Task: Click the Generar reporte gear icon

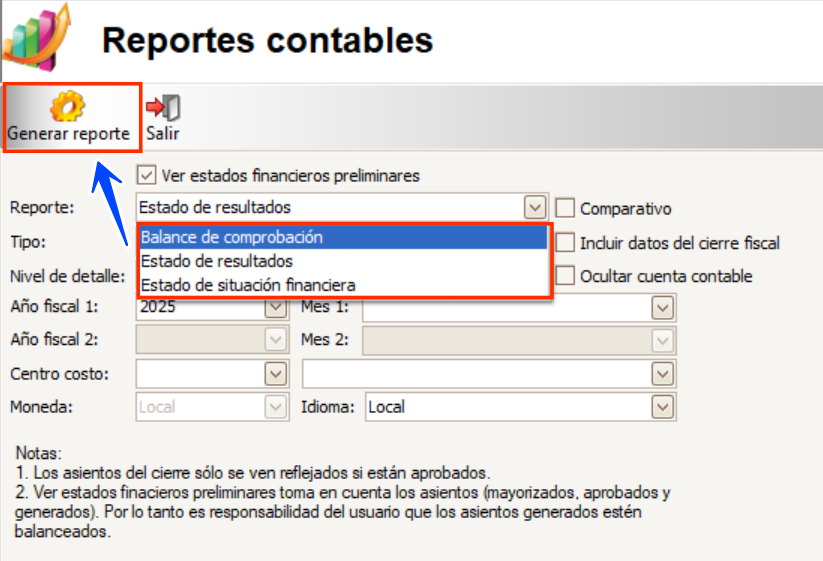Action: coord(67,105)
